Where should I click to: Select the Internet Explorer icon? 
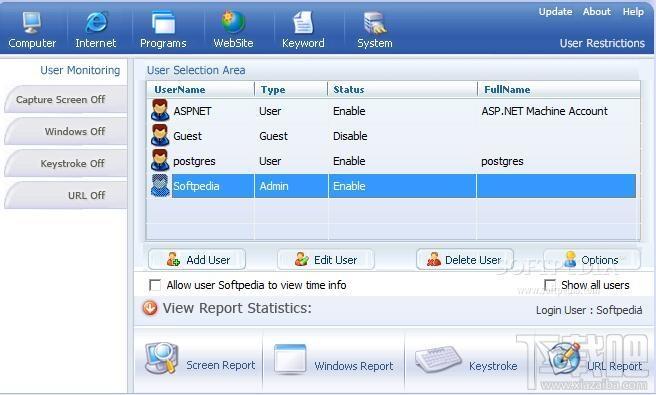[x=96, y=22]
